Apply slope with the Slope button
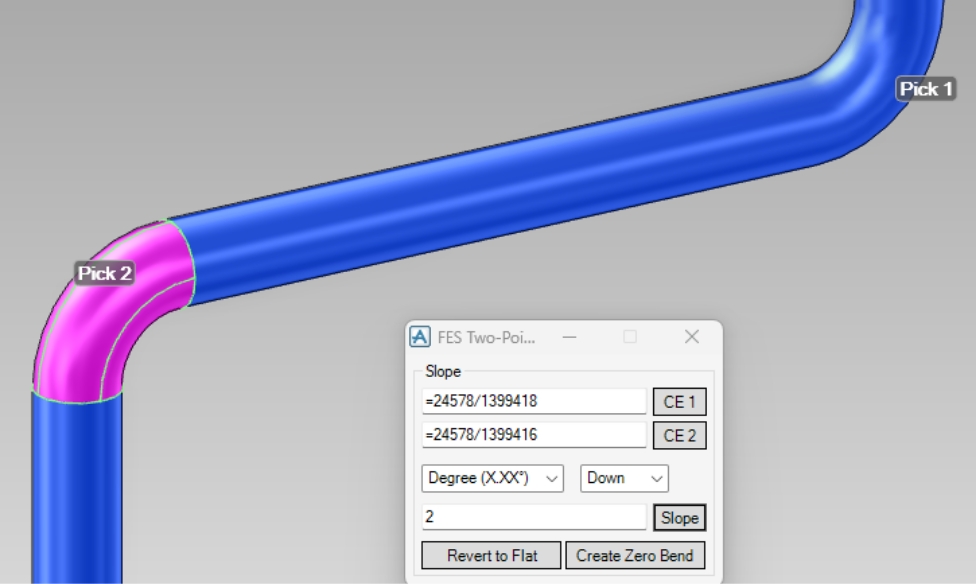The height and width of the screenshot is (584, 977). click(x=680, y=518)
